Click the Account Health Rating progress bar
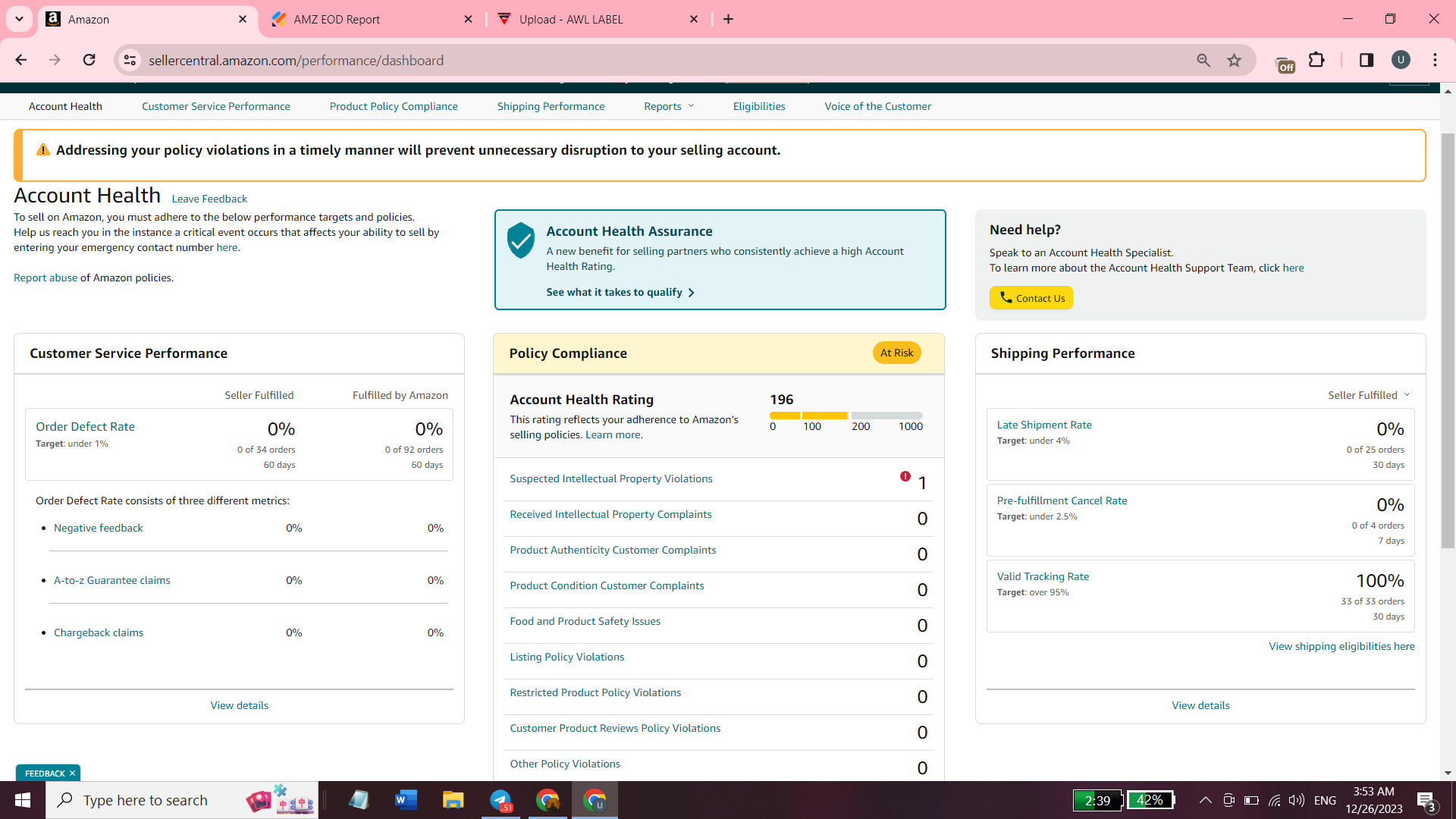Image resolution: width=1456 pixels, height=819 pixels. click(x=846, y=416)
